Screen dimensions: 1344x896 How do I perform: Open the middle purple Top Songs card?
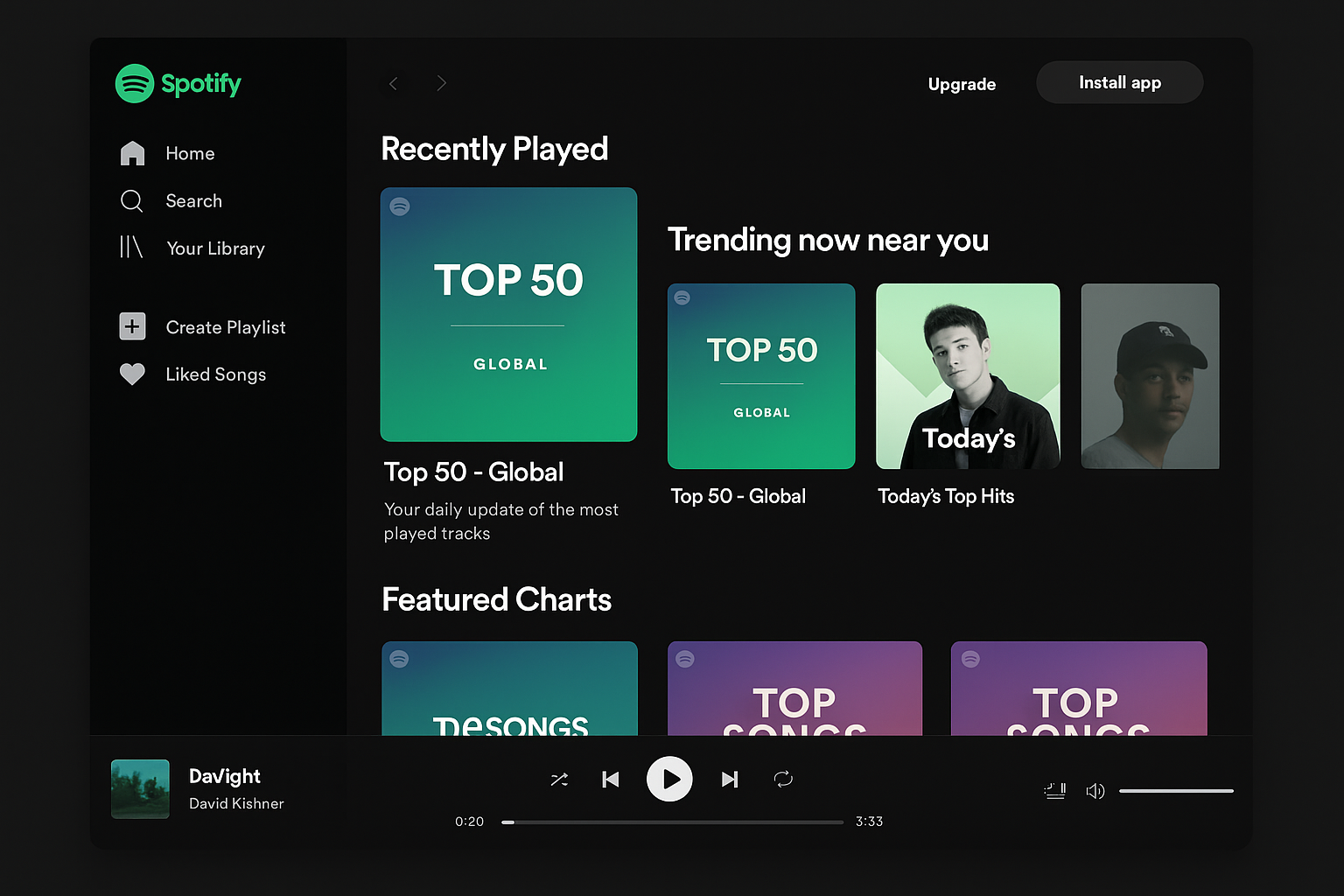coord(794,689)
